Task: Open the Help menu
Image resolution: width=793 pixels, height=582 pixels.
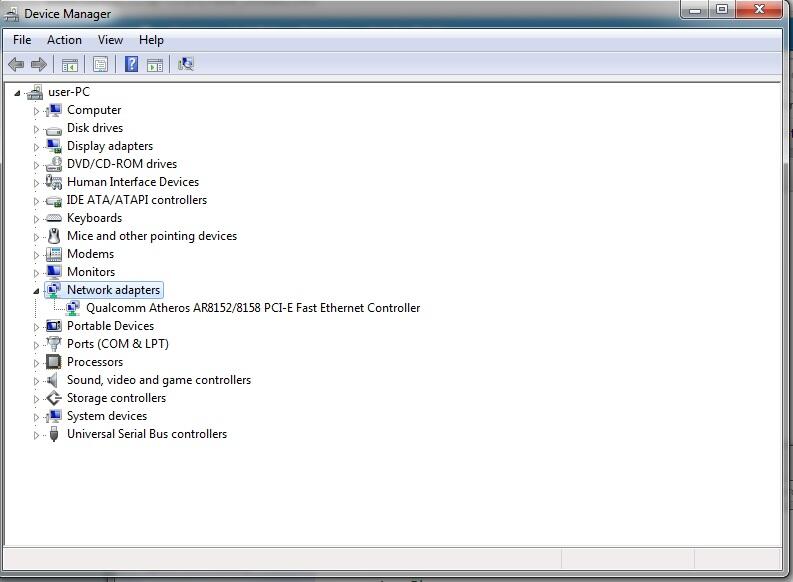Action: pyautogui.click(x=151, y=40)
